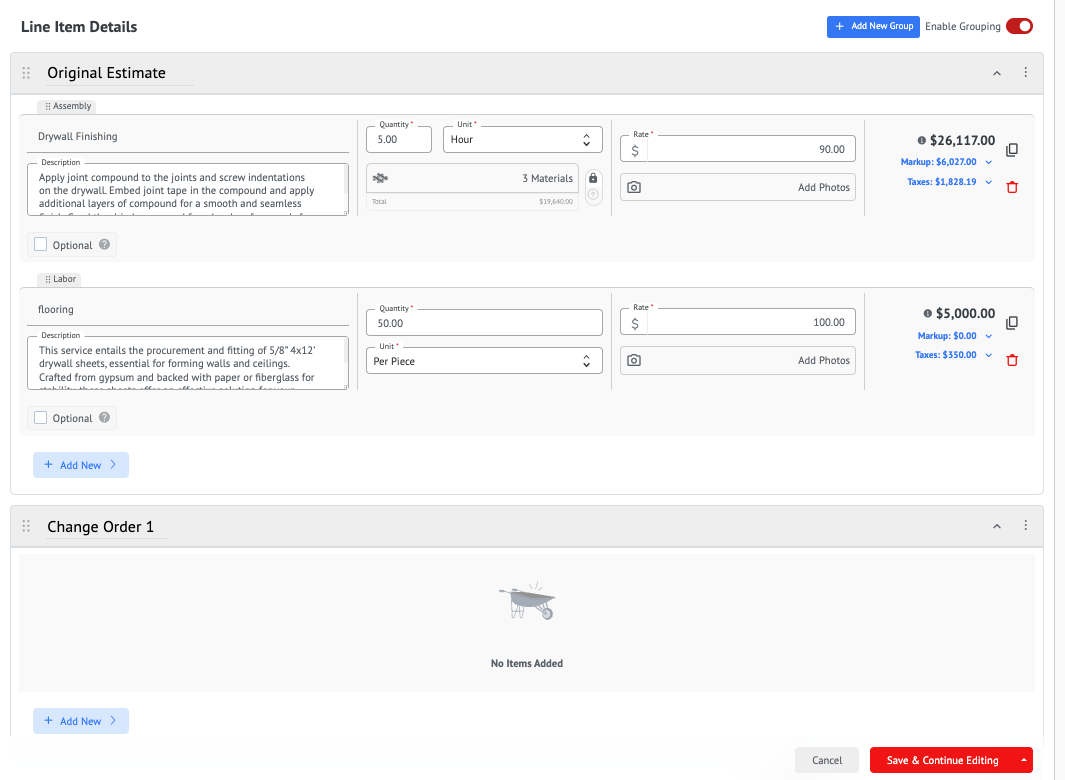The height and width of the screenshot is (780, 1065).
Task: Click the lock icon beside 3 Materials
Action: (593, 178)
